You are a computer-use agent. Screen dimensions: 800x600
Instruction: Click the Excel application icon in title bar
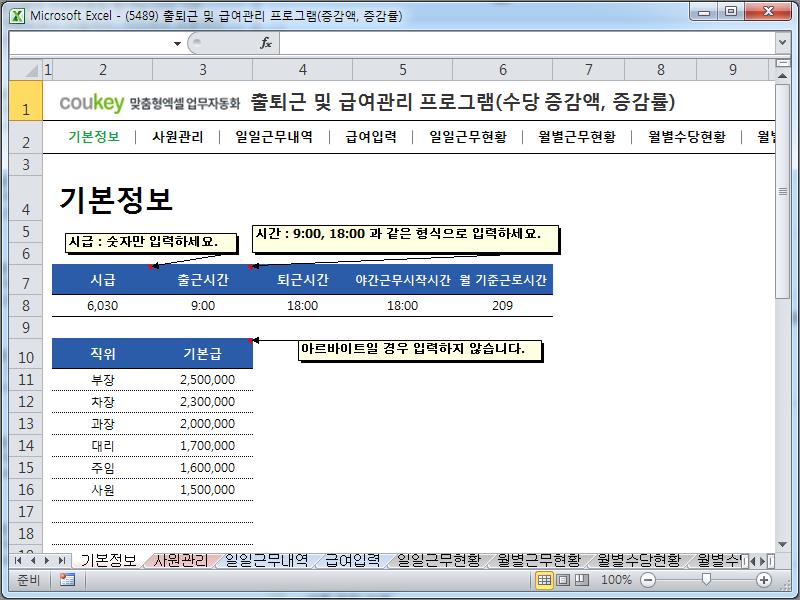click(17, 16)
